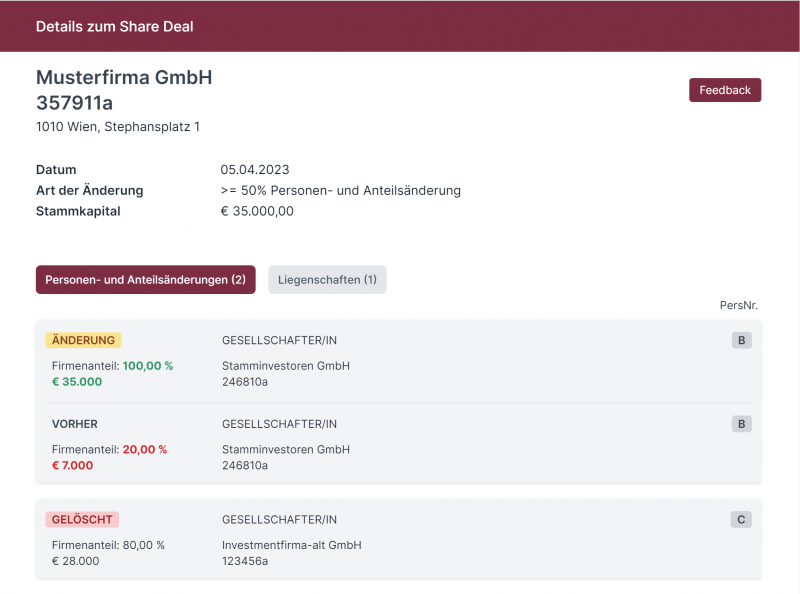Click the GELÖSCHT status badge
Viewport: 800px width, 594px height.
pos(82,519)
